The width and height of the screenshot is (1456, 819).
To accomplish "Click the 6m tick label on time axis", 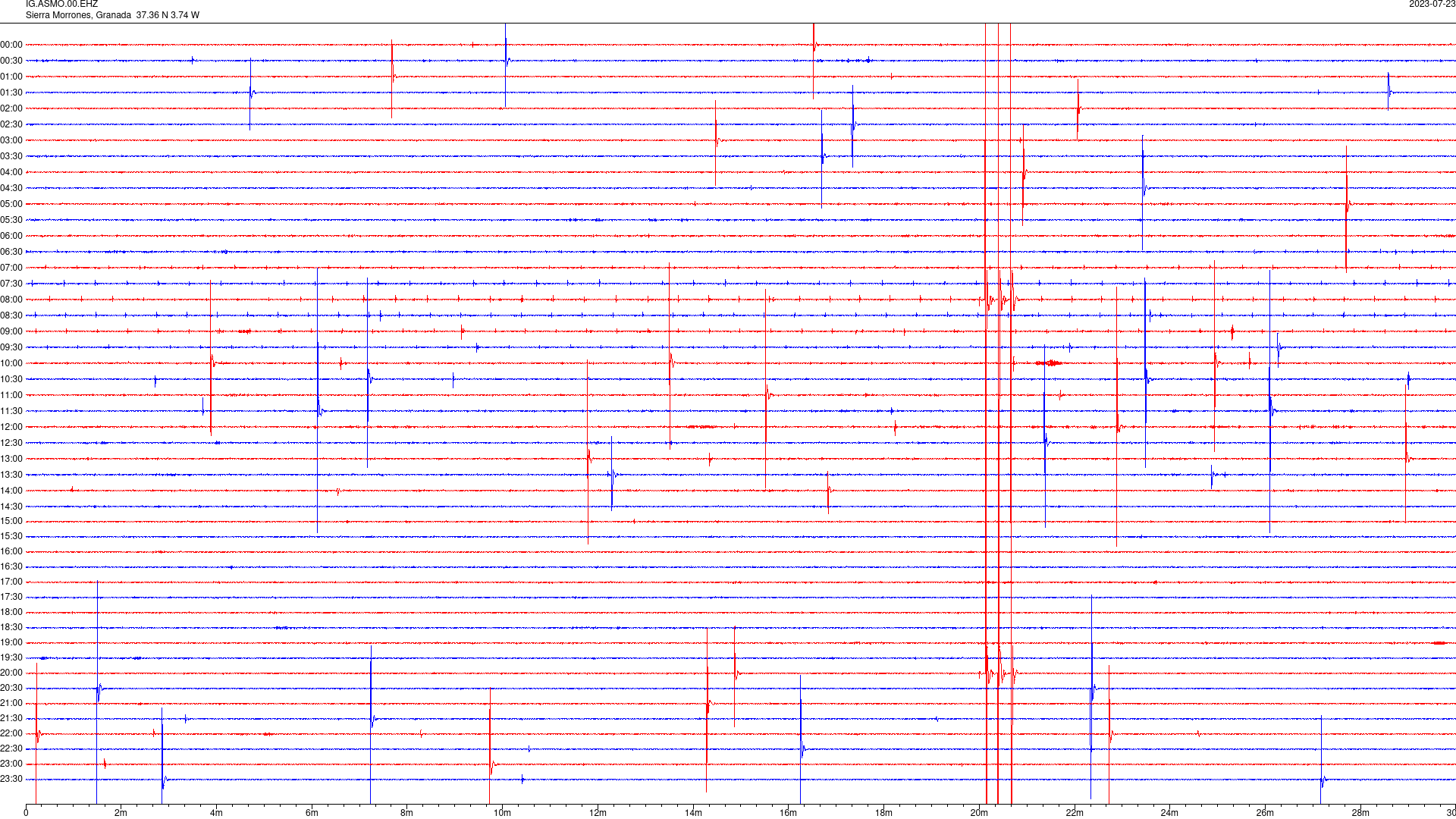I will [312, 813].
